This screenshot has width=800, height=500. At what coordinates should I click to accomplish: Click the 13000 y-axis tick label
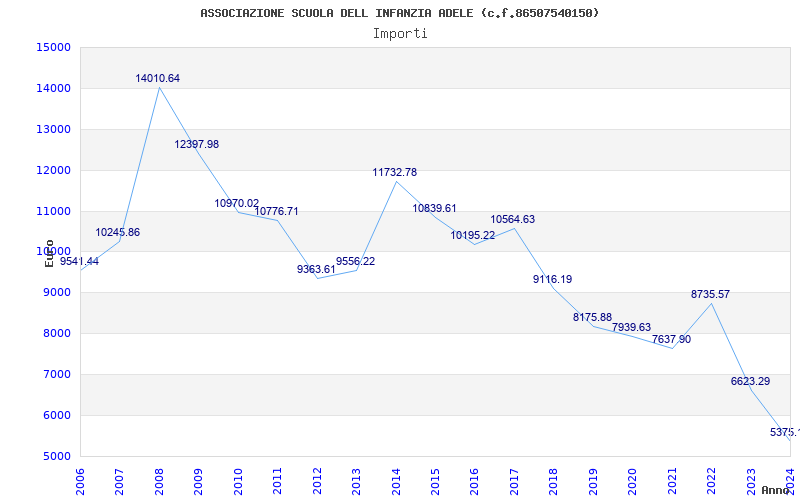click(x=53, y=129)
